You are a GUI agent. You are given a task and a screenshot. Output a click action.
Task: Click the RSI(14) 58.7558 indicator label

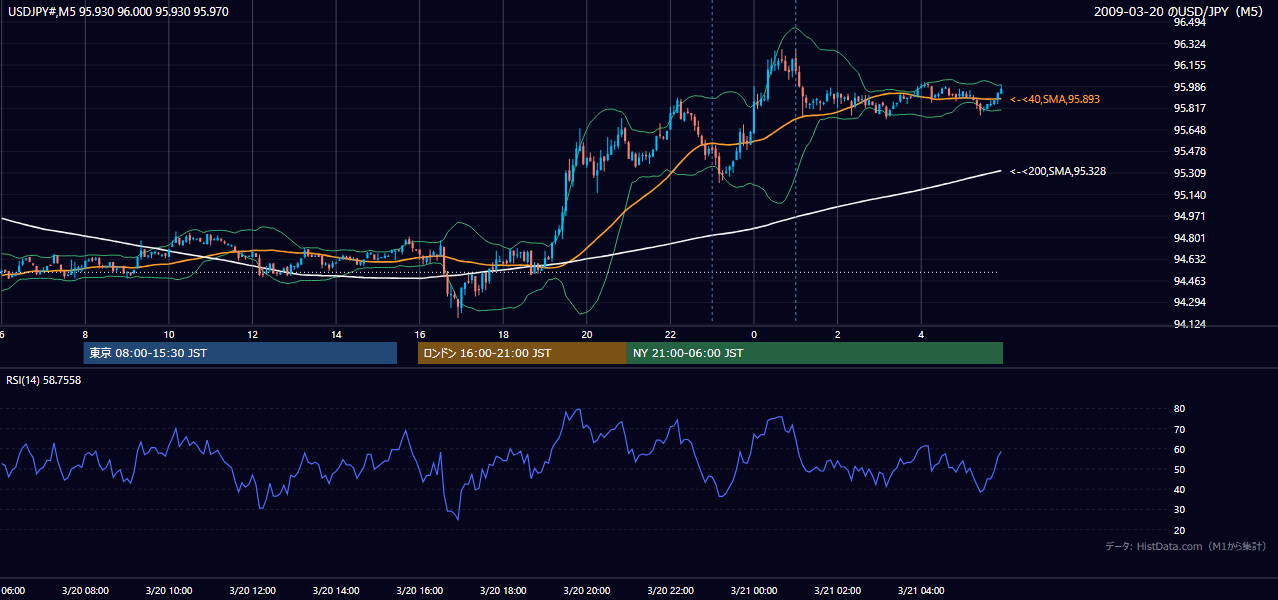[44, 380]
